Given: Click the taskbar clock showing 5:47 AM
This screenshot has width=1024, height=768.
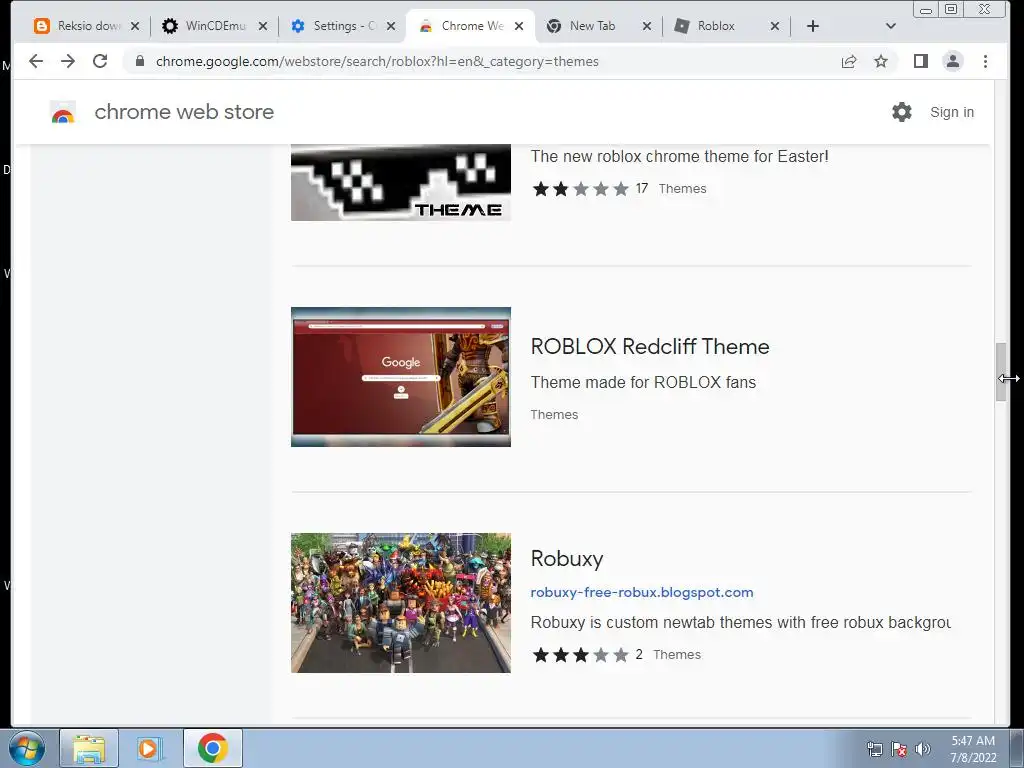Looking at the screenshot, I should point(973,749).
